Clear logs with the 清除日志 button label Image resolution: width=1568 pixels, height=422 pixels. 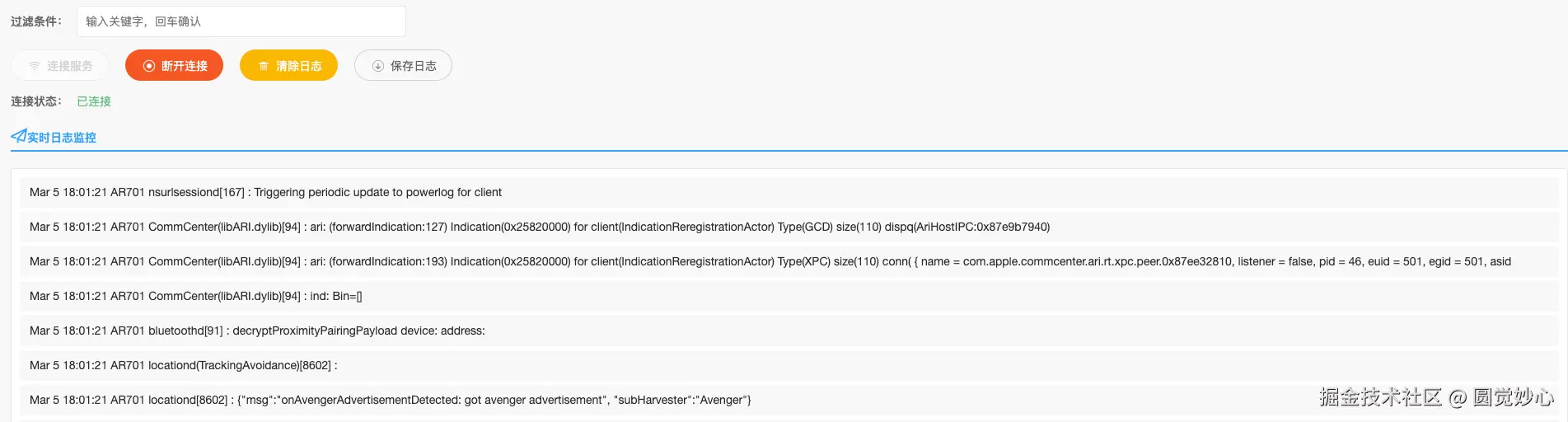point(299,66)
